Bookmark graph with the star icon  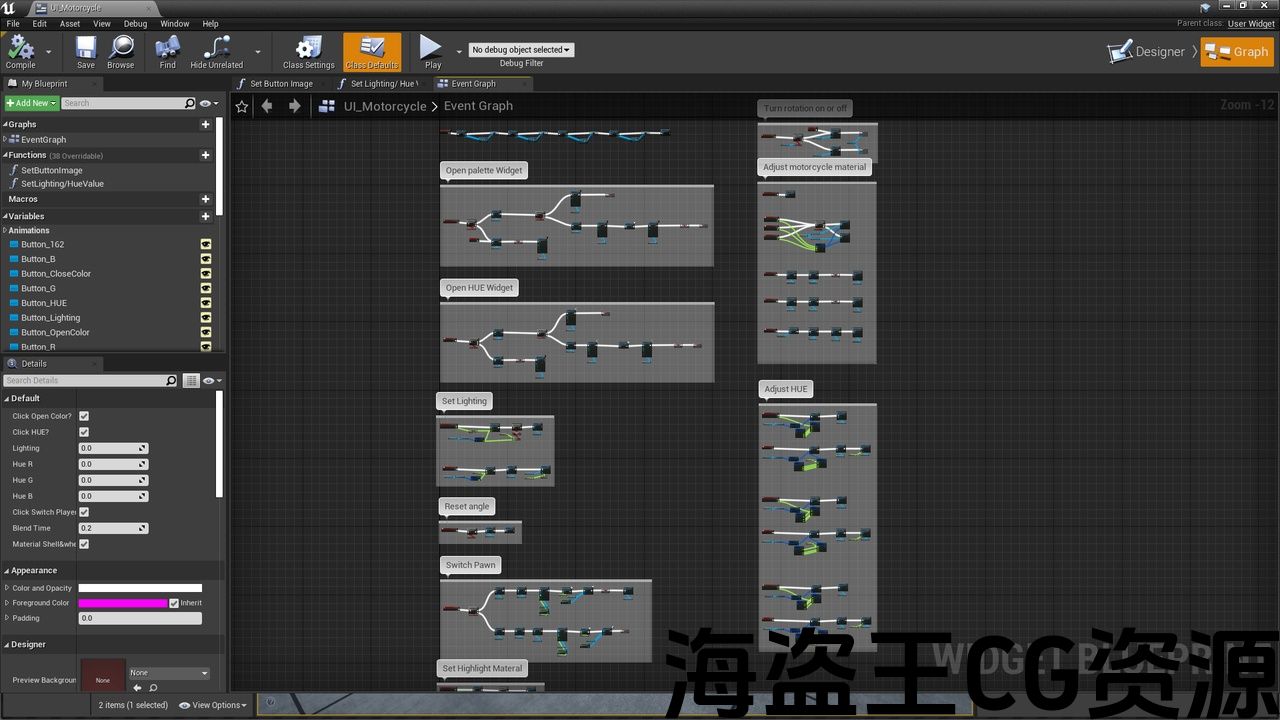pyautogui.click(x=241, y=106)
